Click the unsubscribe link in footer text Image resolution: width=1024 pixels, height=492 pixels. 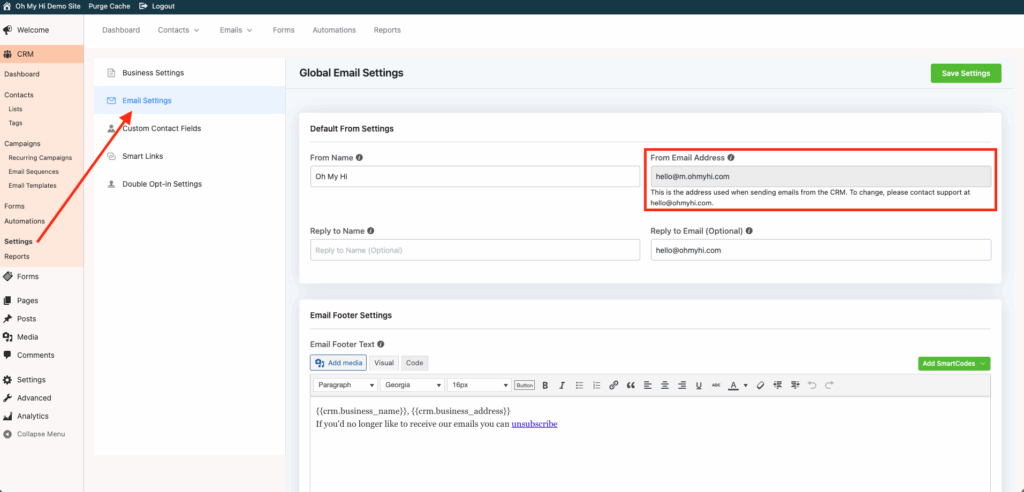(x=534, y=424)
